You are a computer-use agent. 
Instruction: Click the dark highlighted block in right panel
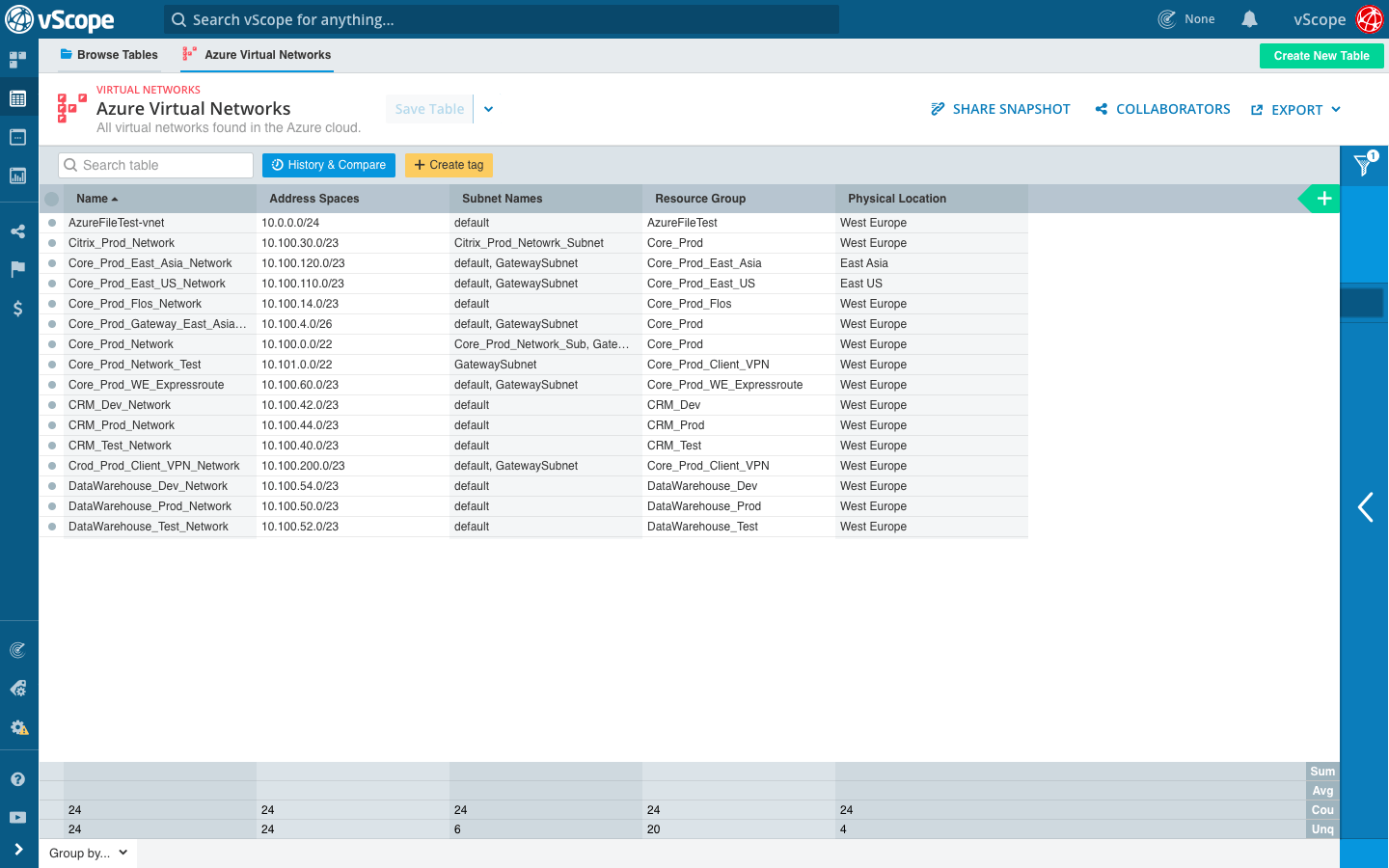(x=1362, y=303)
